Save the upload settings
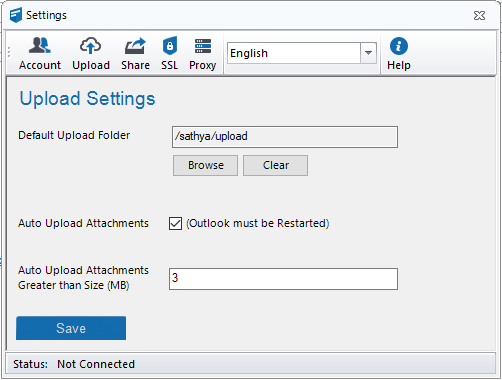Image resolution: width=502 pixels, height=380 pixels. (71, 328)
